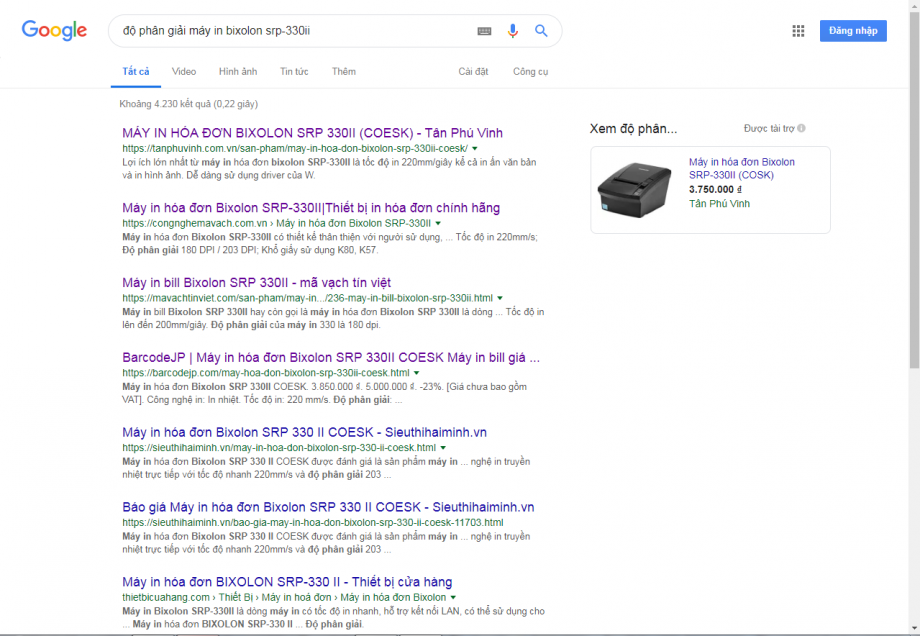The width and height of the screenshot is (920, 636).
Task: Expand dropdown arrow beside tanphuvinh.com.vn URL
Action: [475, 148]
